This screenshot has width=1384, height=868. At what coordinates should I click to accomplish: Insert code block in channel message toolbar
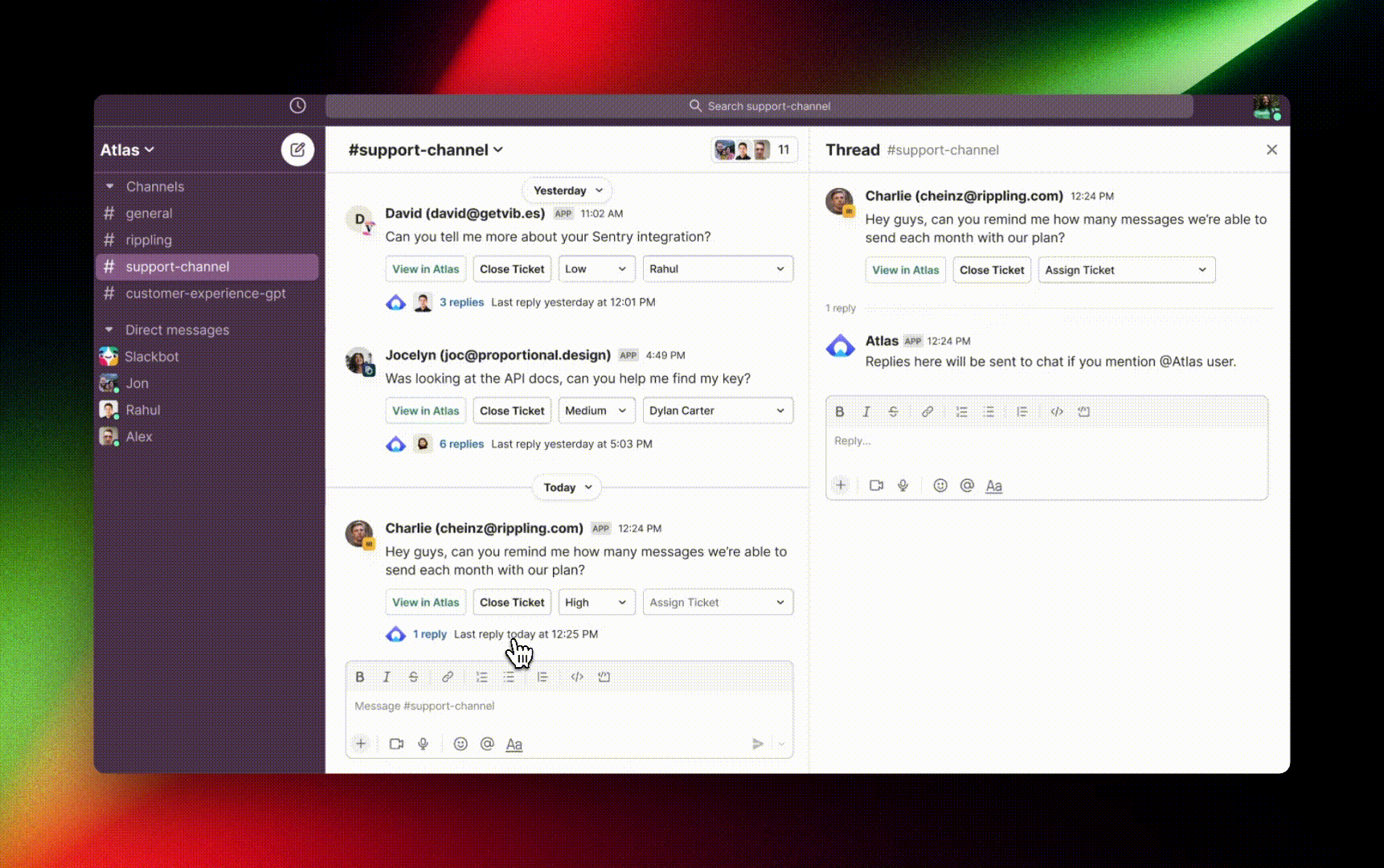pos(604,677)
